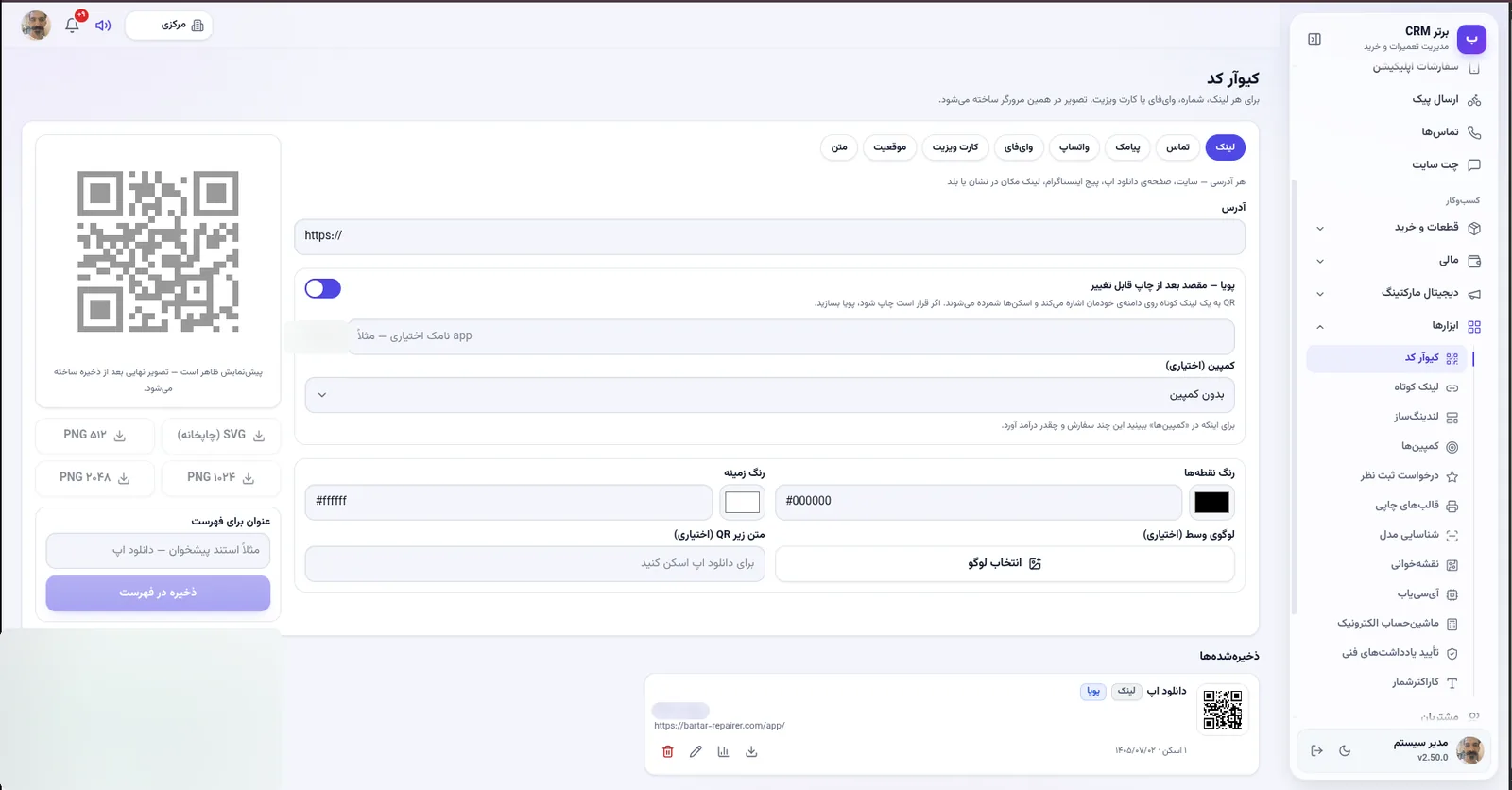Select the کارت ویزیت tab
Image resolution: width=1512 pixels, height=790 pixels.
[x=955, y=147]
